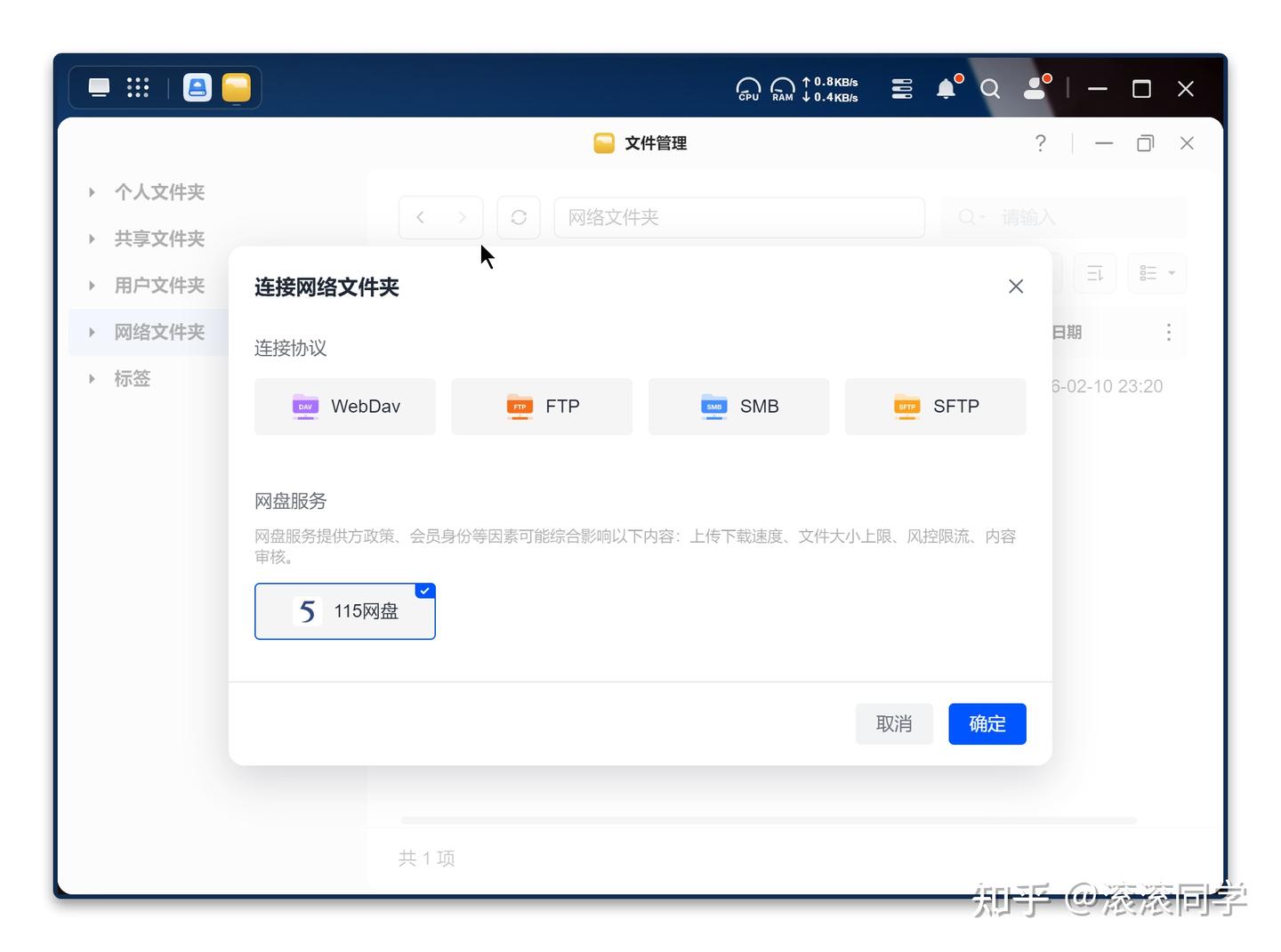Viewport: 1281px width, 952px height.
Task: Select 标签 in the sidebar
Action: point(133,379)
